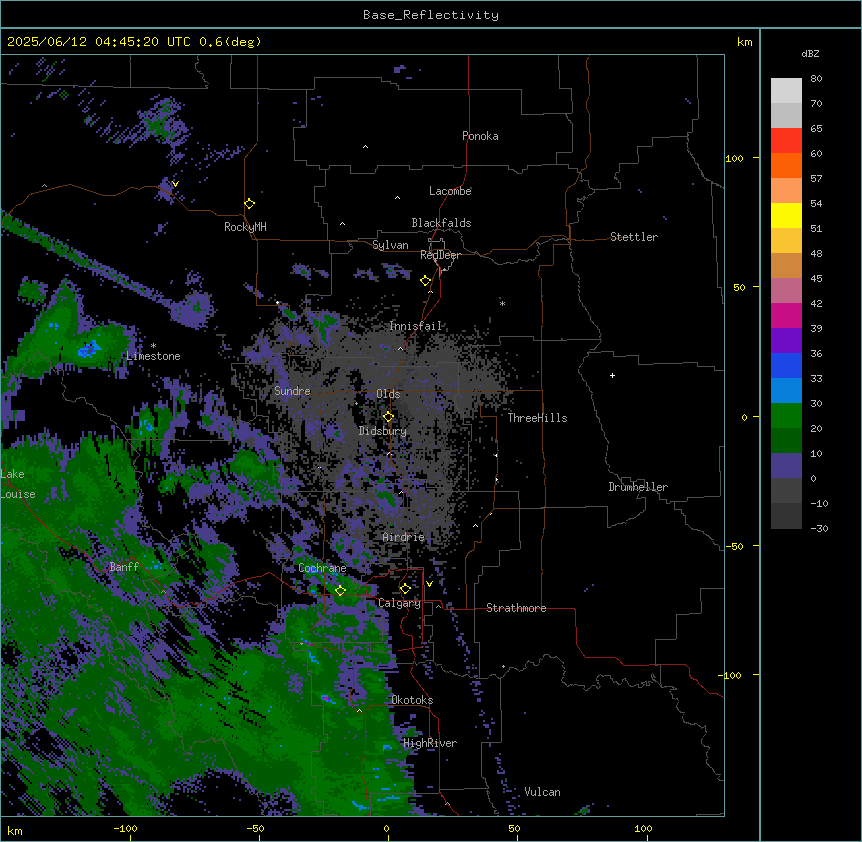Click the Stettler label
Screen dimensions: 862x842
(634, 237)
